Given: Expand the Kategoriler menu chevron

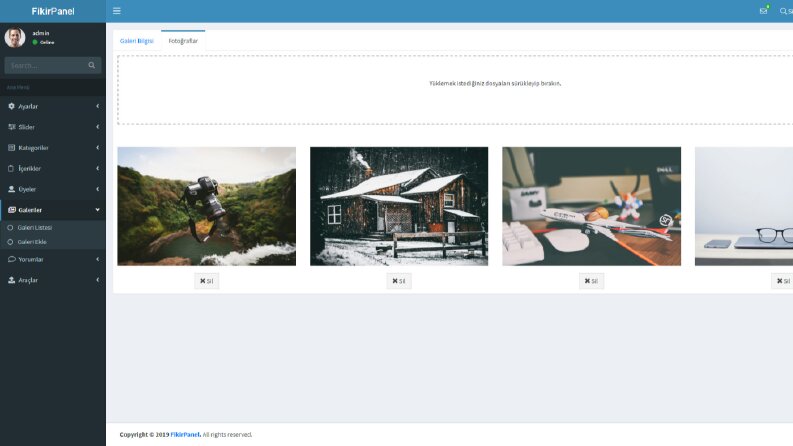Looking at the screenshot, I should point(98,148).
